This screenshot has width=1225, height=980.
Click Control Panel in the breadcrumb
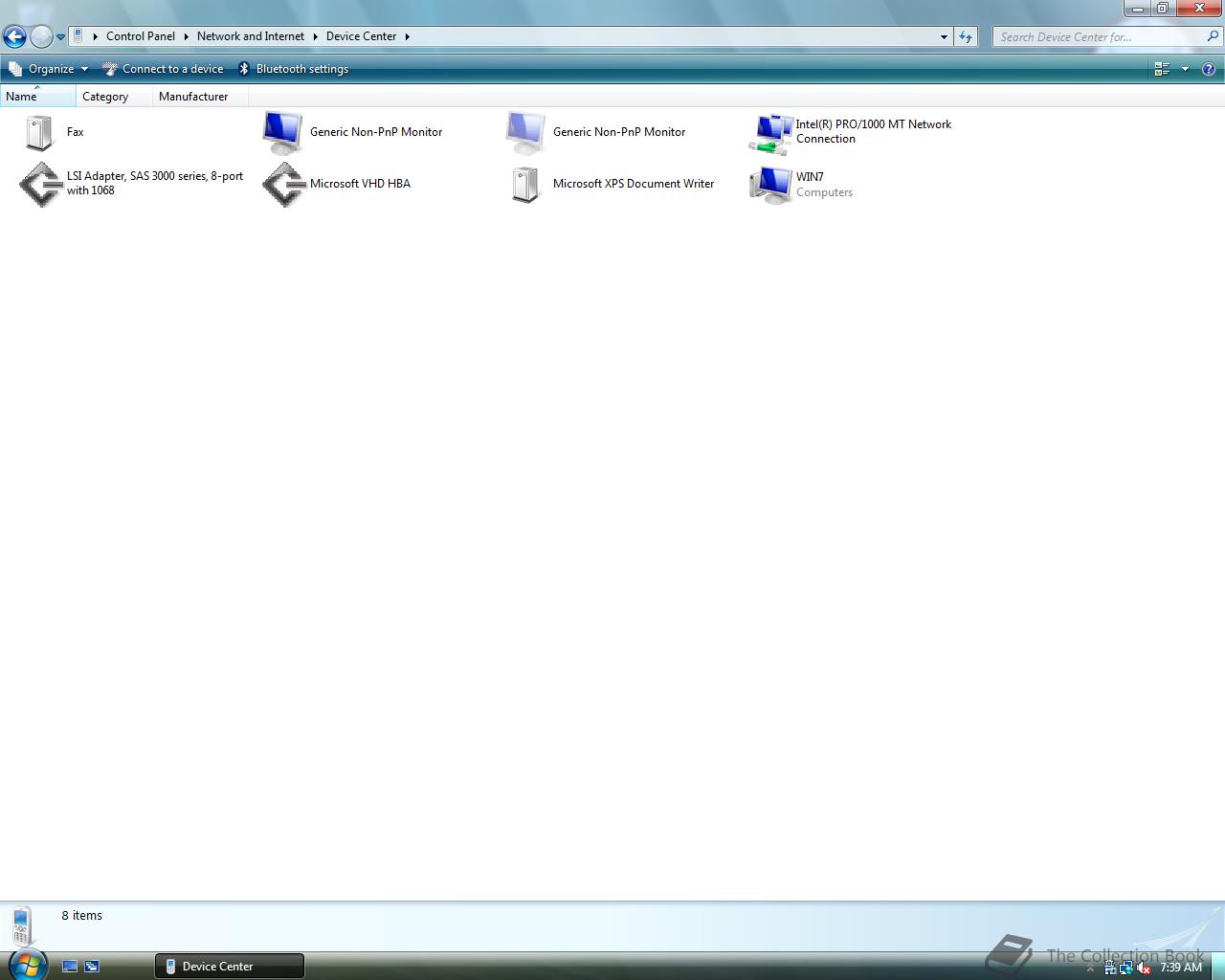[141, 36]
